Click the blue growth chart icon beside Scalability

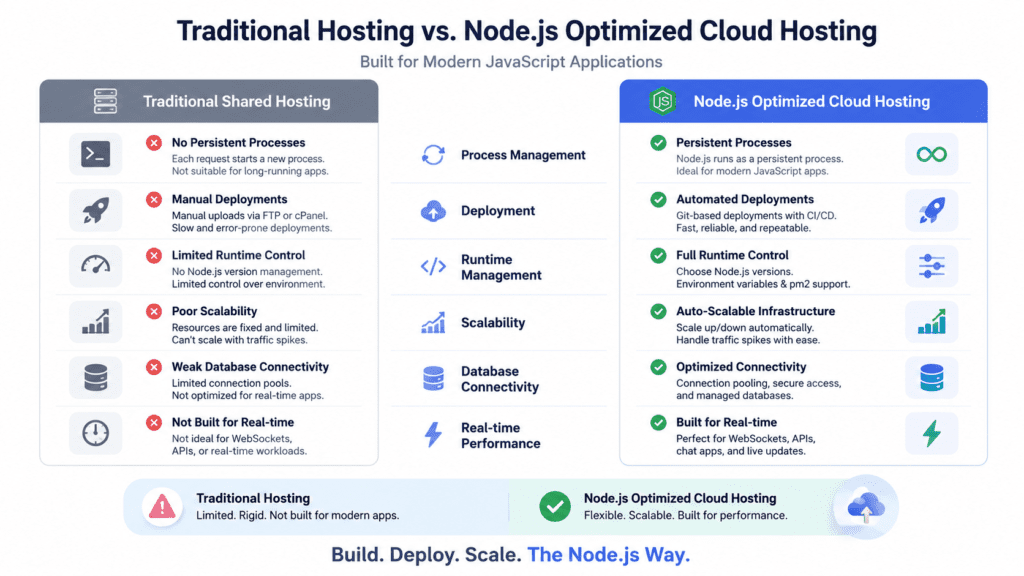(433, 323)
